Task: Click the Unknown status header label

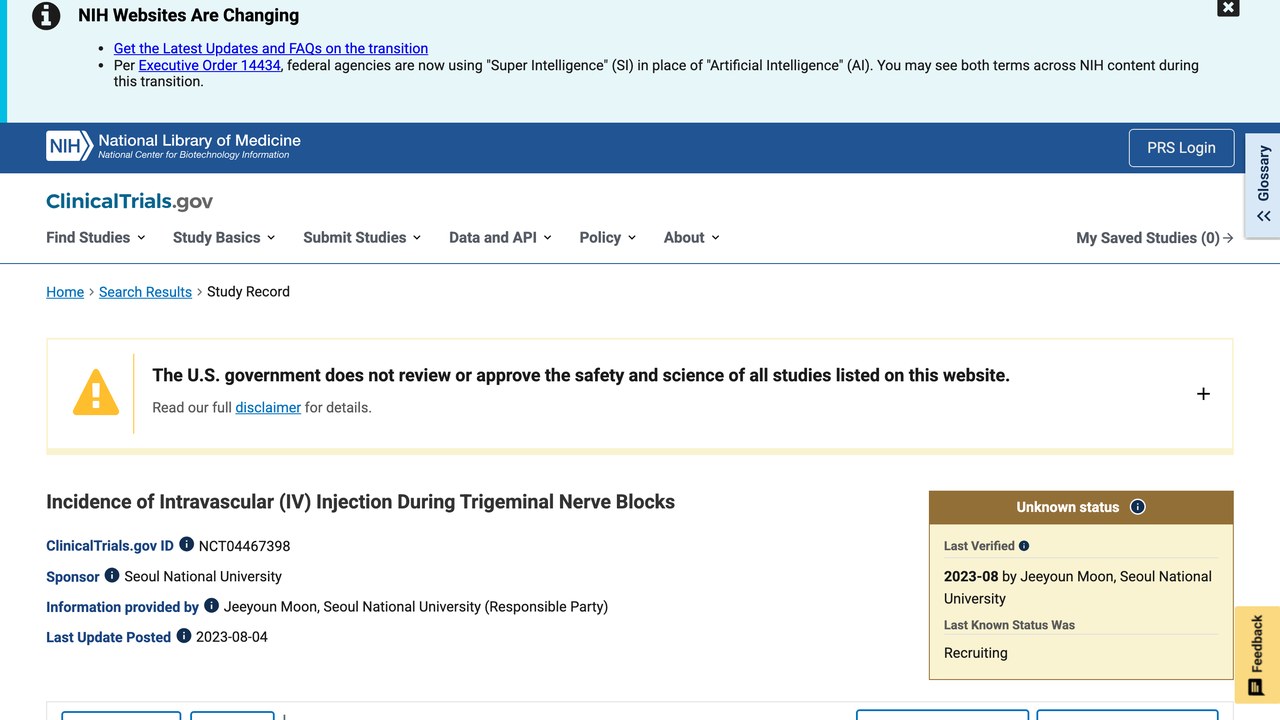Action: 1068,507
